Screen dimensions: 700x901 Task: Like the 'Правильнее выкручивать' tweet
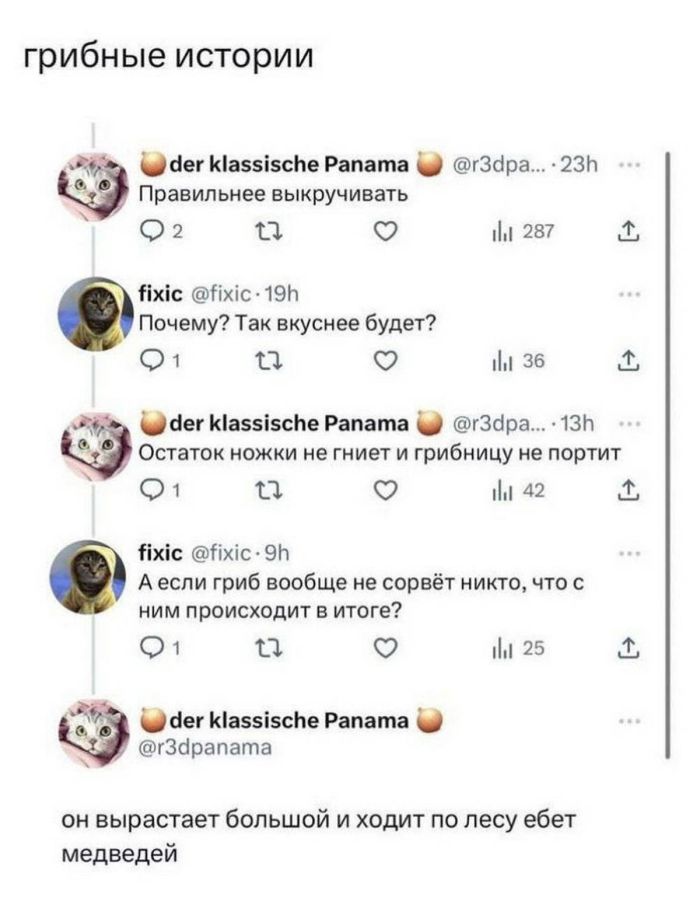pyautogui.click(x=385, y=233)
